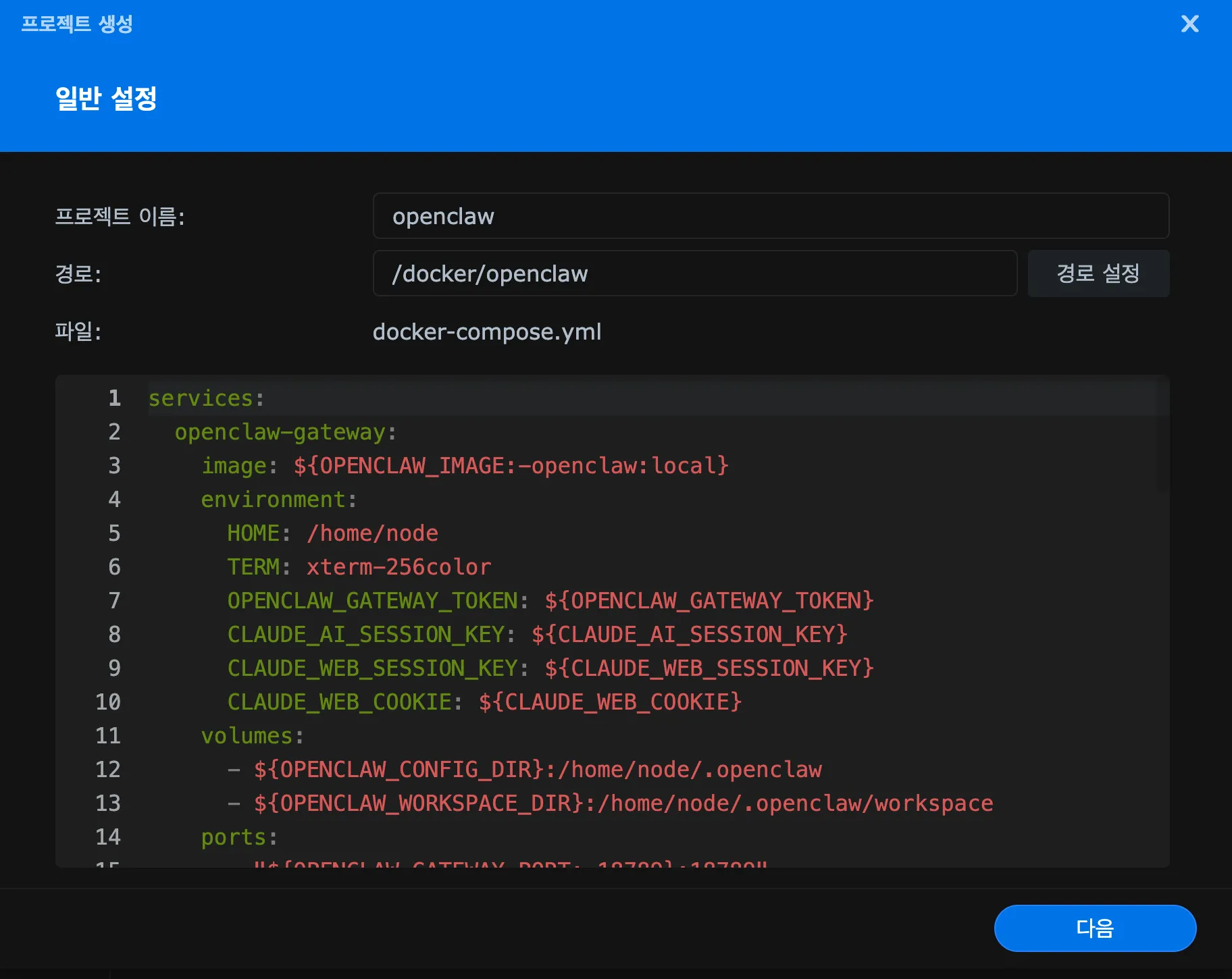Click the CLAUDE_WEB_SESSION_KEY line
Screen dimensions: 1232x979
[550, 668]
